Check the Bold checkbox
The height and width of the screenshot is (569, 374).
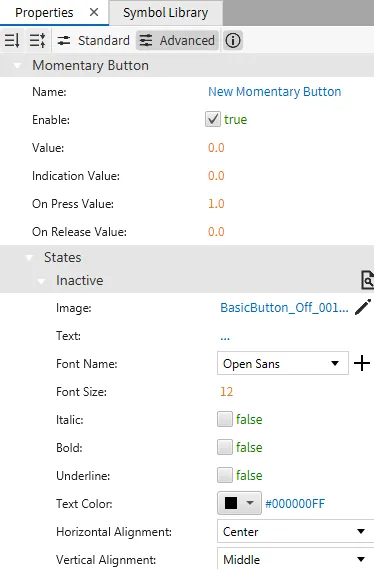225,447
